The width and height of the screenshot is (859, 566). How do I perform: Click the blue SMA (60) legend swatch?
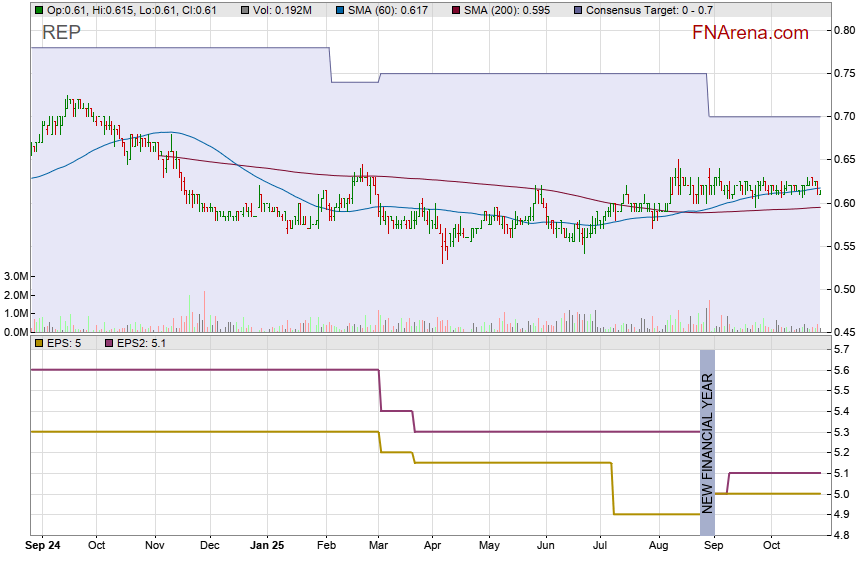[x=341, y=9]
